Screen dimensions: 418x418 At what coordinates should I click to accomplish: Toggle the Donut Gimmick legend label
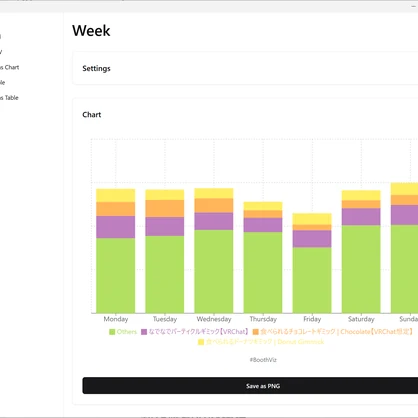tap(265, 342)
